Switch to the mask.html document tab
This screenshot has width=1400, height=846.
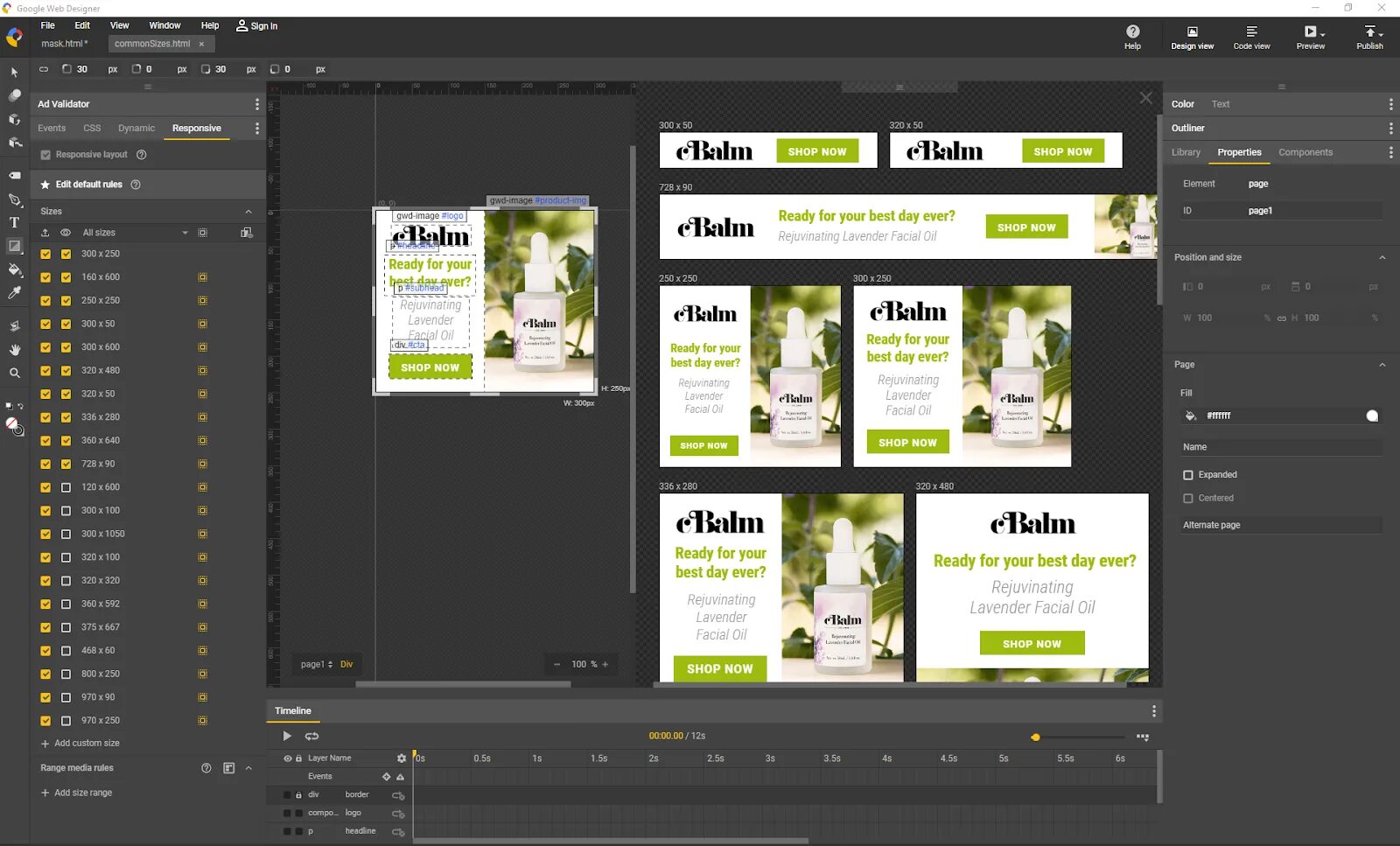[65, 44]
